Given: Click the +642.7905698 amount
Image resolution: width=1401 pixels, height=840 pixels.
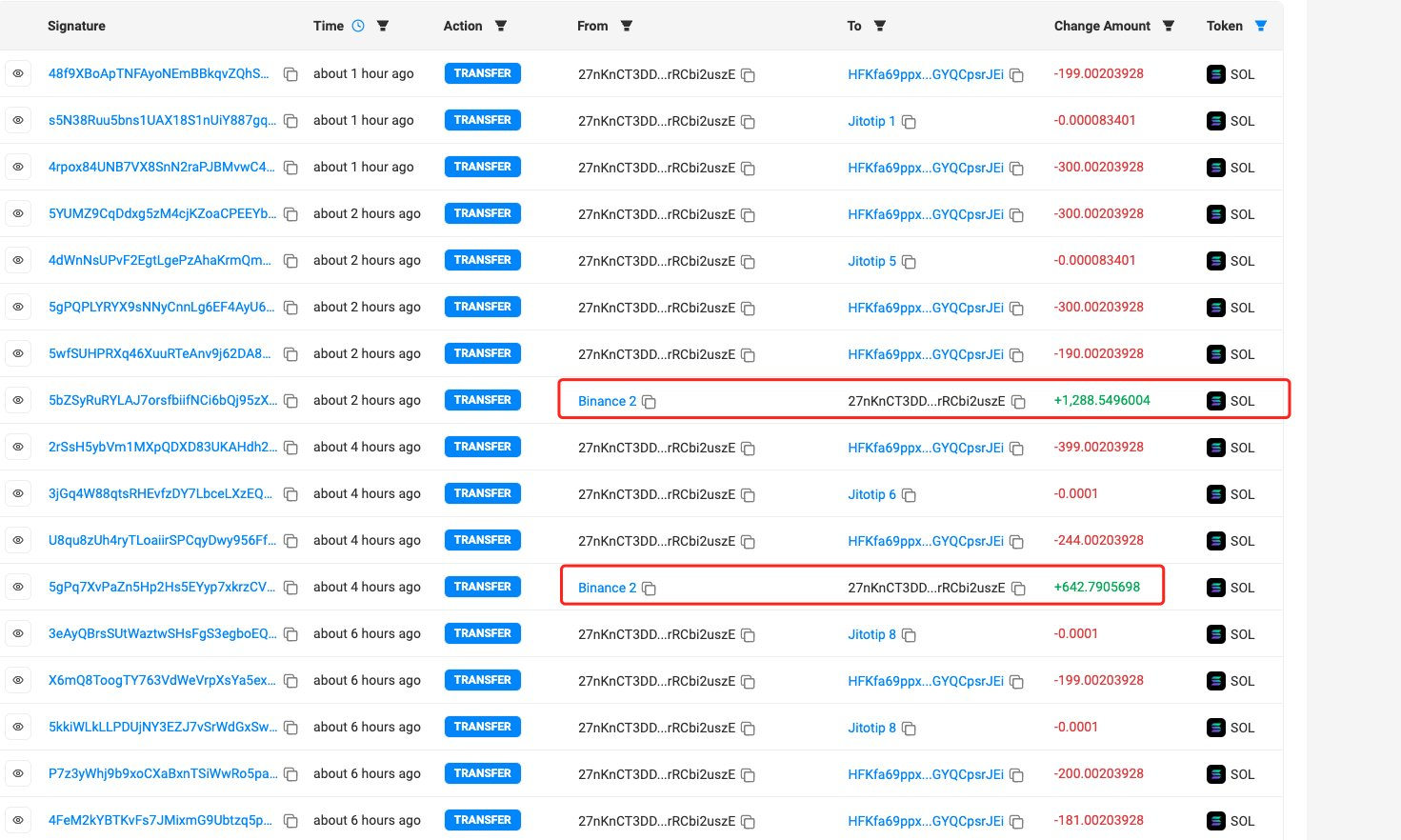Looking at the screenshot, I should click(x=1097, y=587).
